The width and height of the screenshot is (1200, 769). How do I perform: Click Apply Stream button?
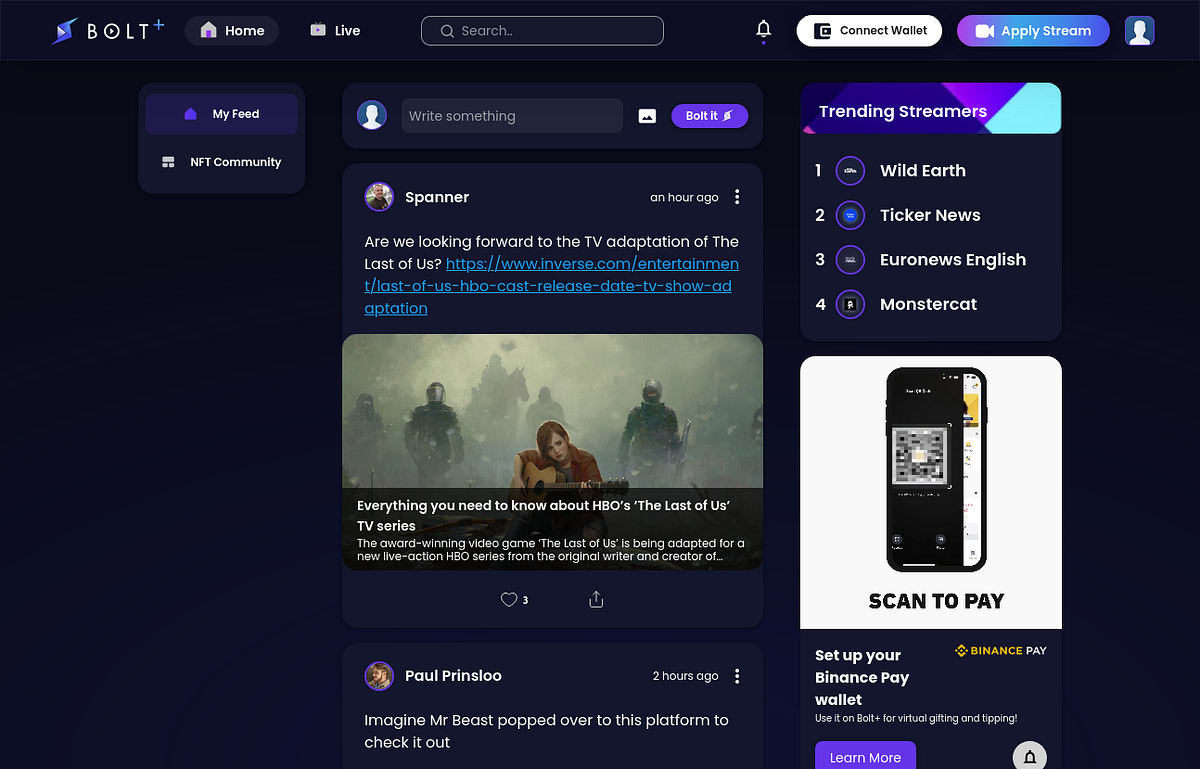tap(1033, 31)
